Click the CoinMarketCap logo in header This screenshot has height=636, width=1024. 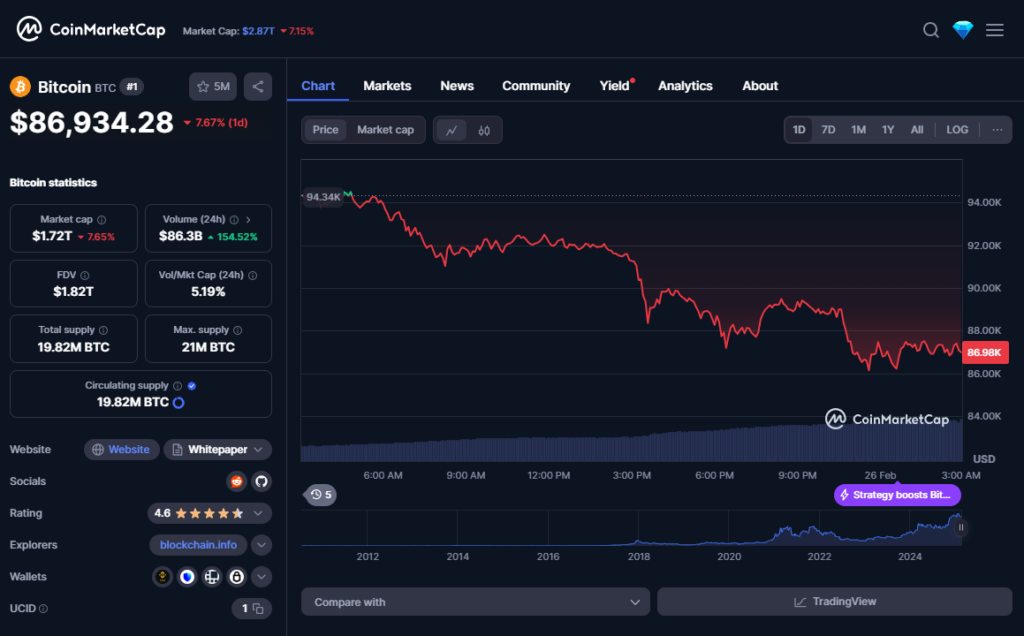pyautogui.click(x=91, y=29)
